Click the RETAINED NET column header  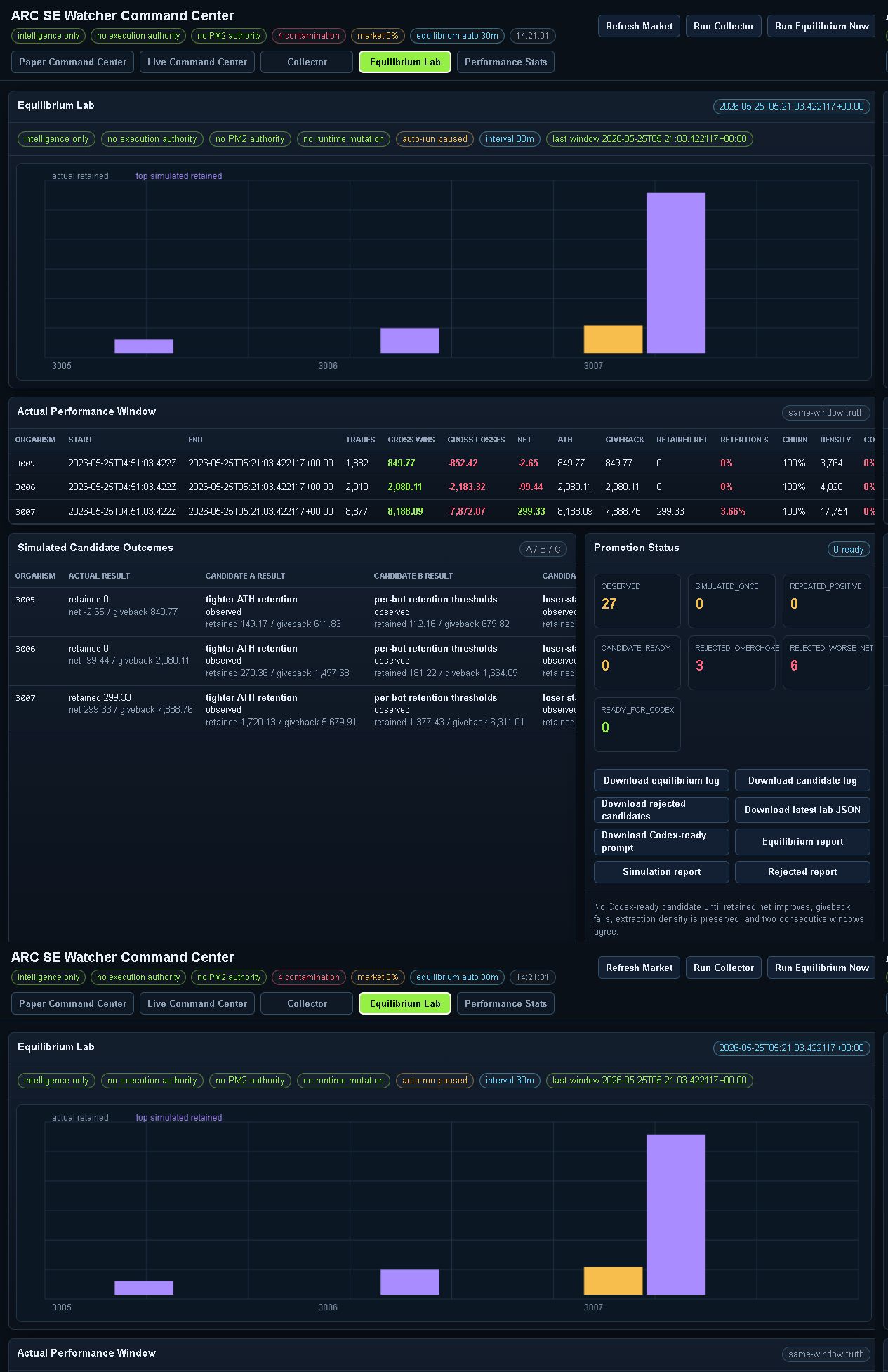(682, 440)
